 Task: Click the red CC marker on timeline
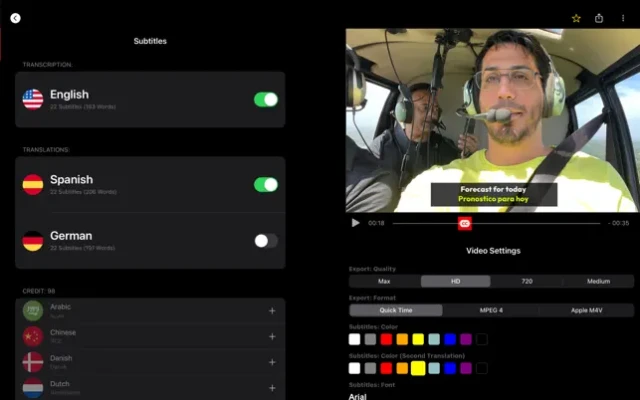point(464,223)
